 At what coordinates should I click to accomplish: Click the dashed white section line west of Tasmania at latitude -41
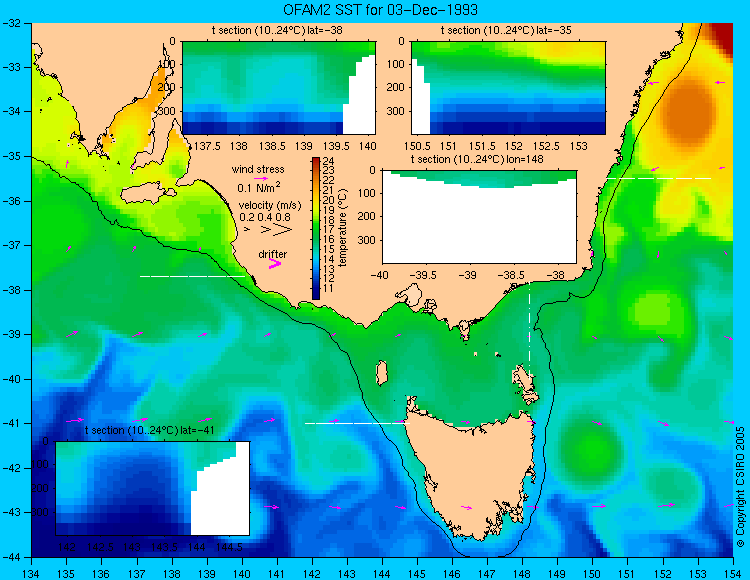point(357,423)
